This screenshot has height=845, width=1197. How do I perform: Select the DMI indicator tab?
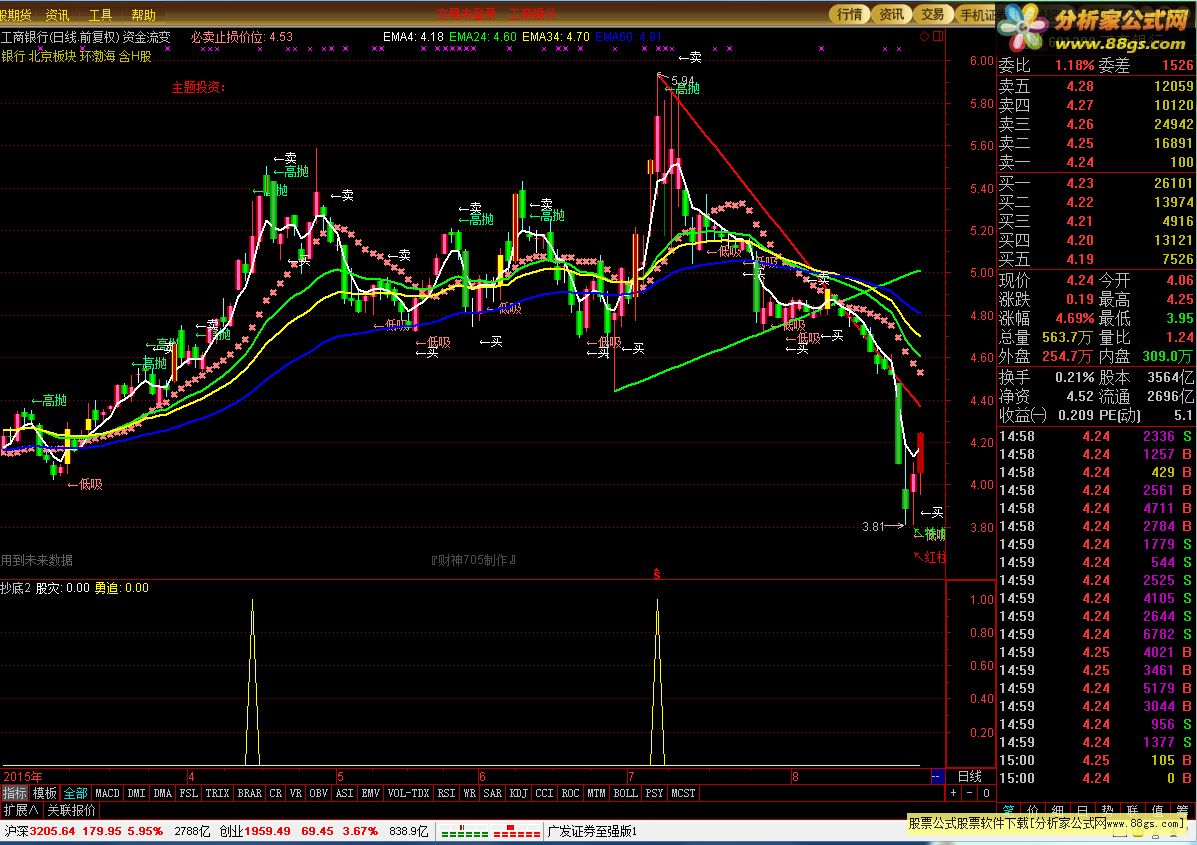[x=136, y=793]
